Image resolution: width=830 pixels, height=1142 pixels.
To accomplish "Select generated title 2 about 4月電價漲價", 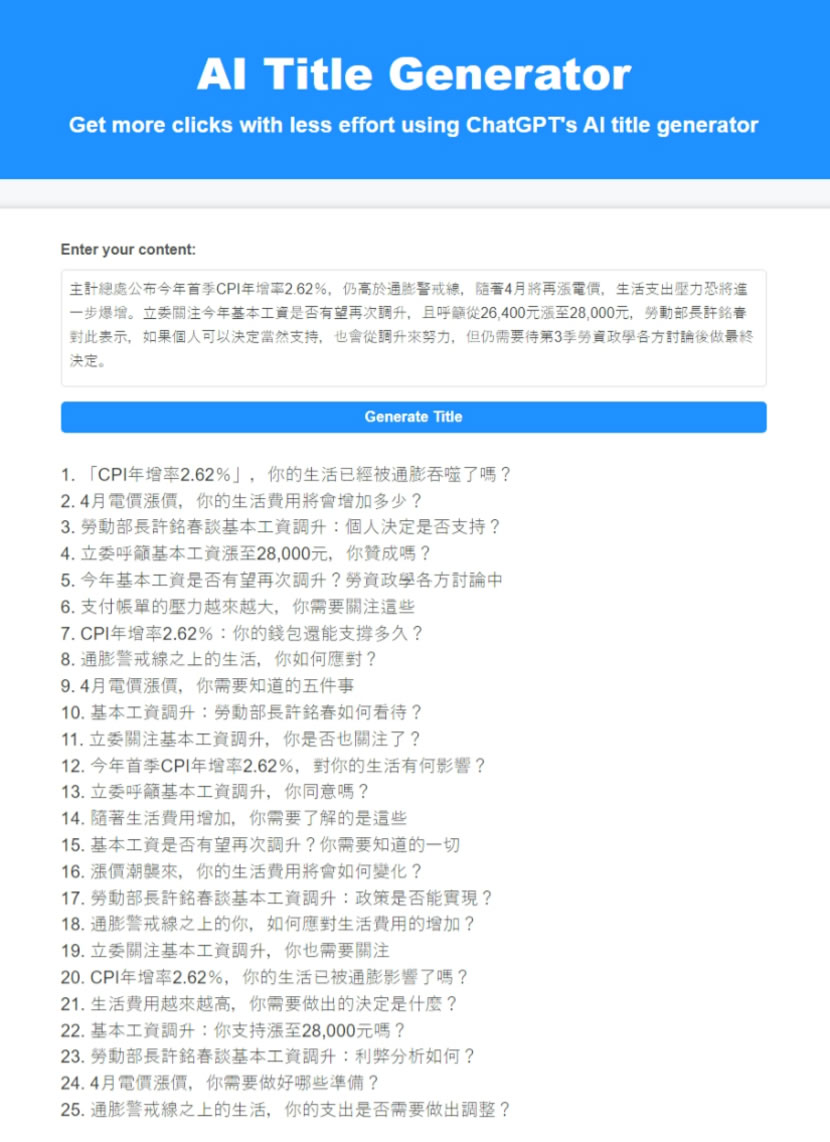I will 241,501.
